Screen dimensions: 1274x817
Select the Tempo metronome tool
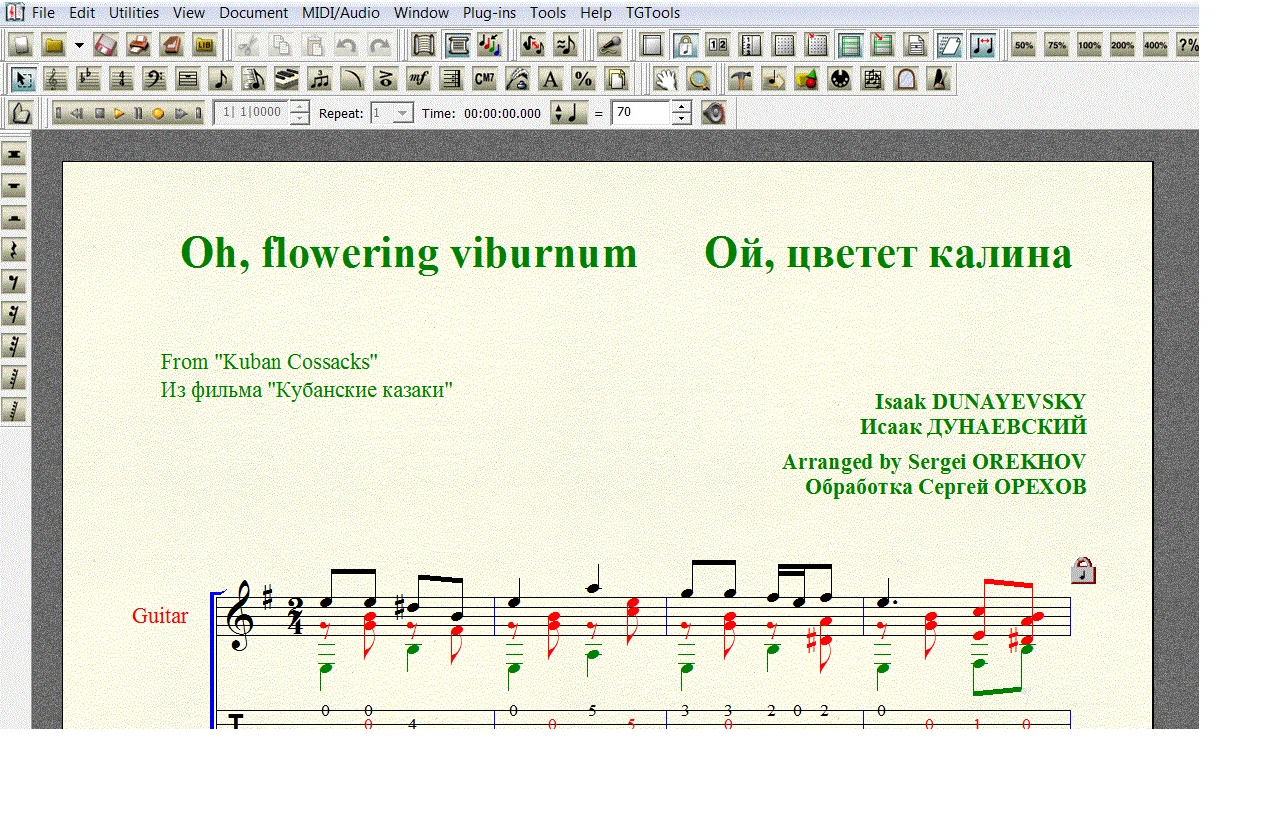point(938,79)
